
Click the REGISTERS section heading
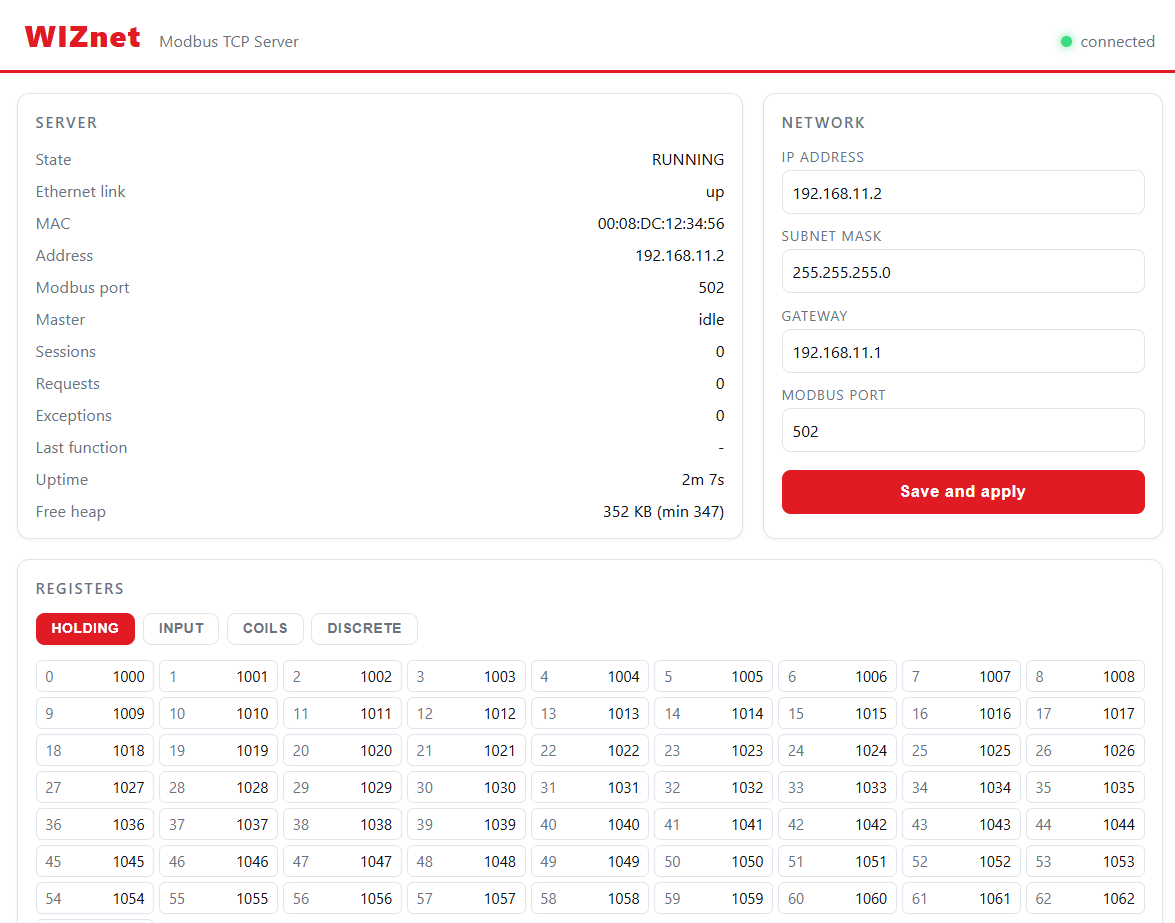[x=79, y=589]
